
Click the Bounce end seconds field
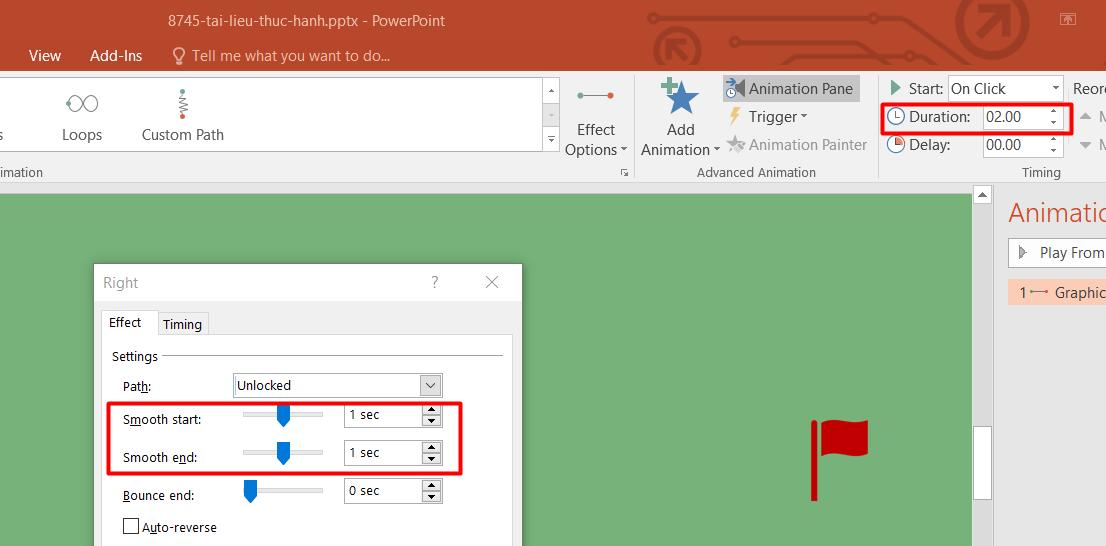tap(383, 491)
